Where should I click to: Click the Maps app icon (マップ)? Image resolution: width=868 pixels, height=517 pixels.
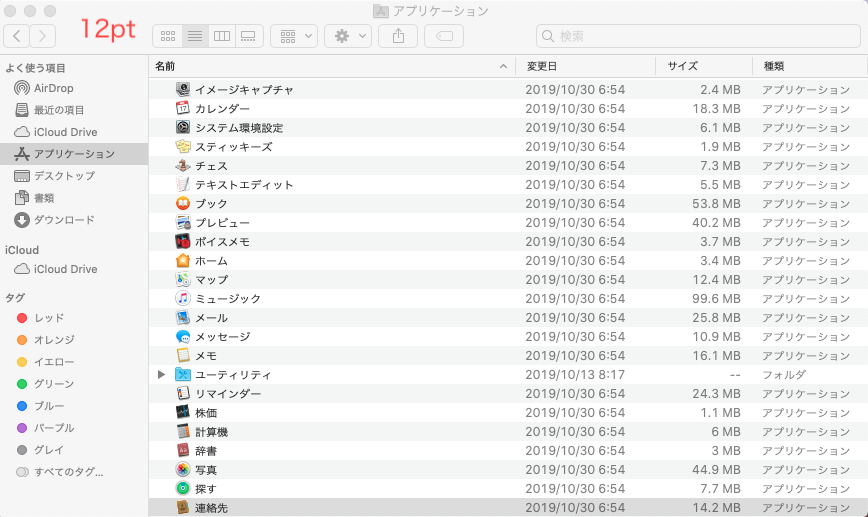pos(183,280)
